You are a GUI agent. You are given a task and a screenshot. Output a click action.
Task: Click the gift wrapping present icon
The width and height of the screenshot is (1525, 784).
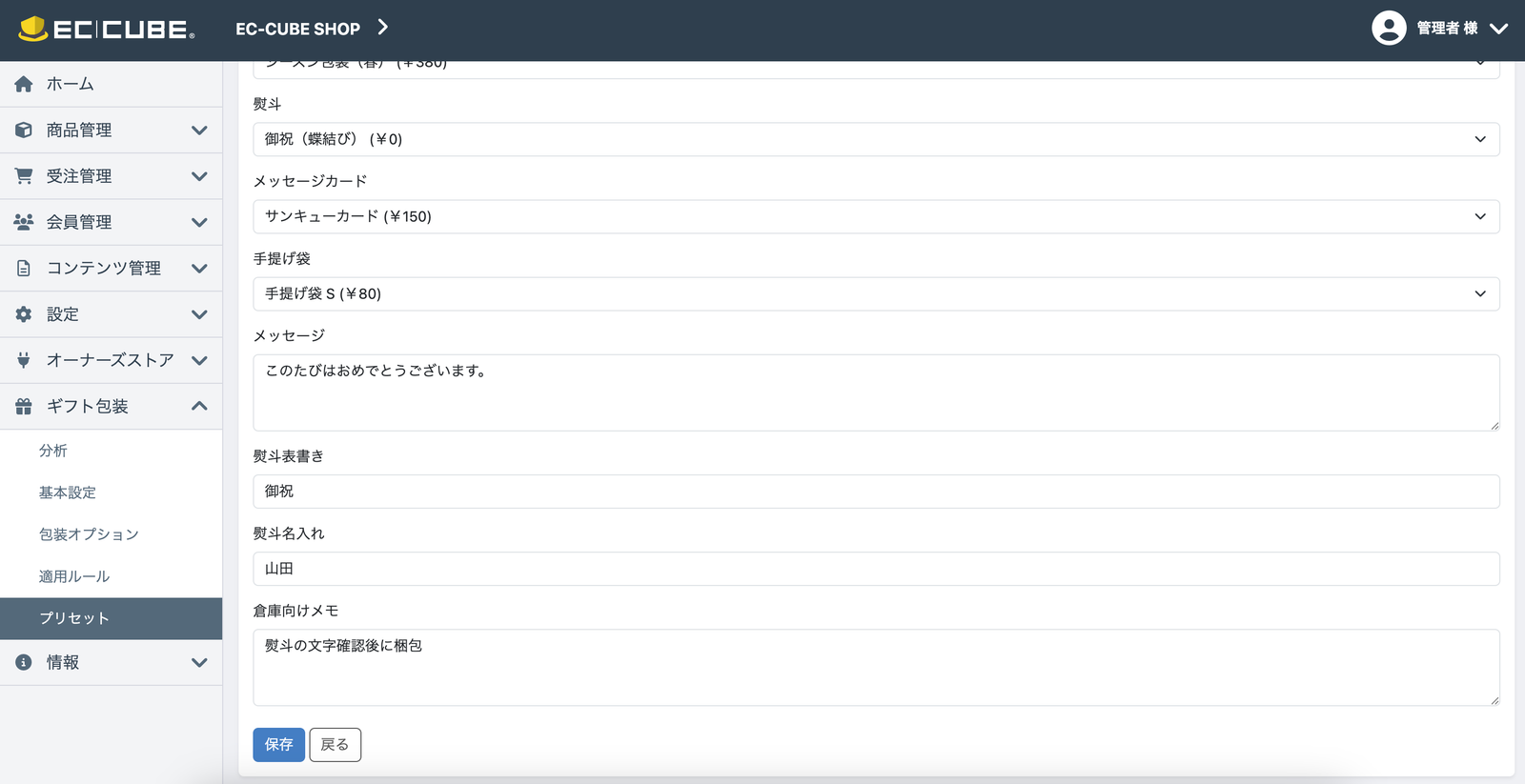[x=24, y=407]
